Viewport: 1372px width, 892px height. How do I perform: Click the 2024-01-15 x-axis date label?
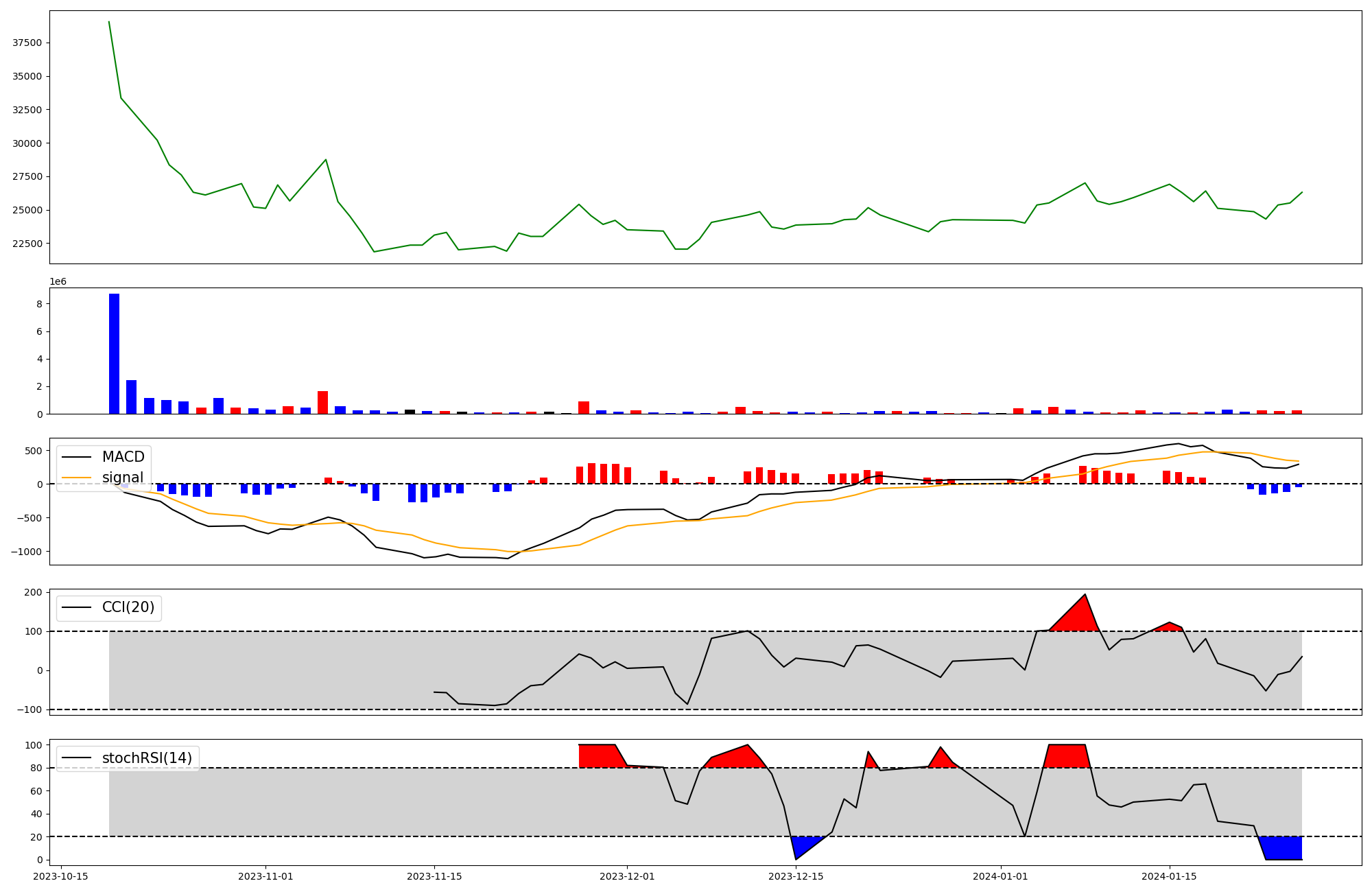(1169, 876)
